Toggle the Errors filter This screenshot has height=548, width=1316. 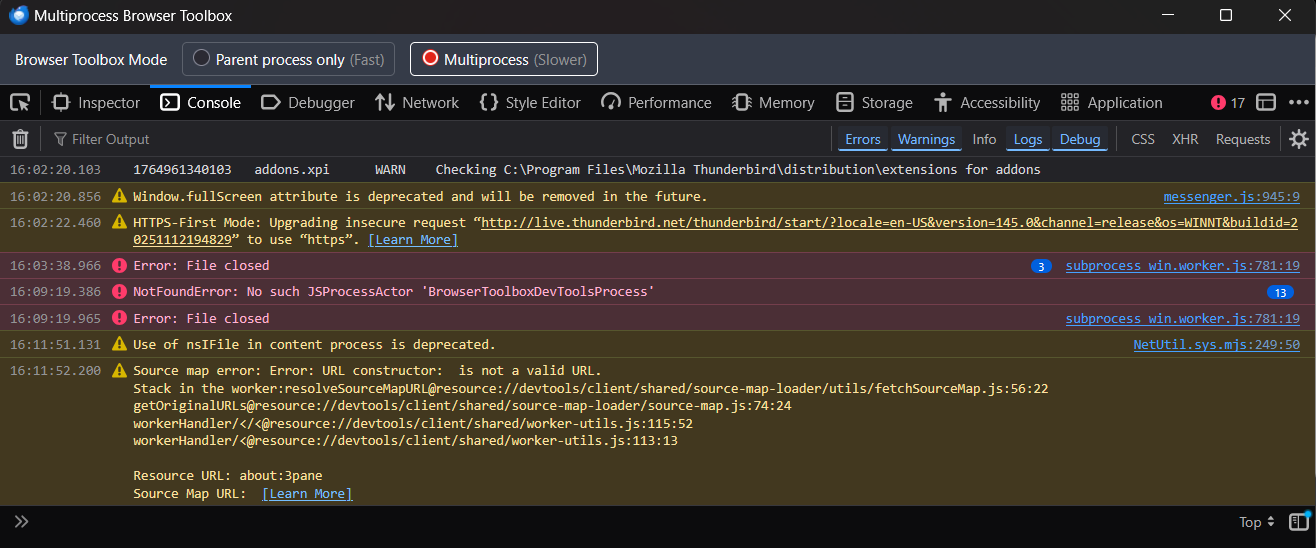pyautogui.click(x=862, y=139)
